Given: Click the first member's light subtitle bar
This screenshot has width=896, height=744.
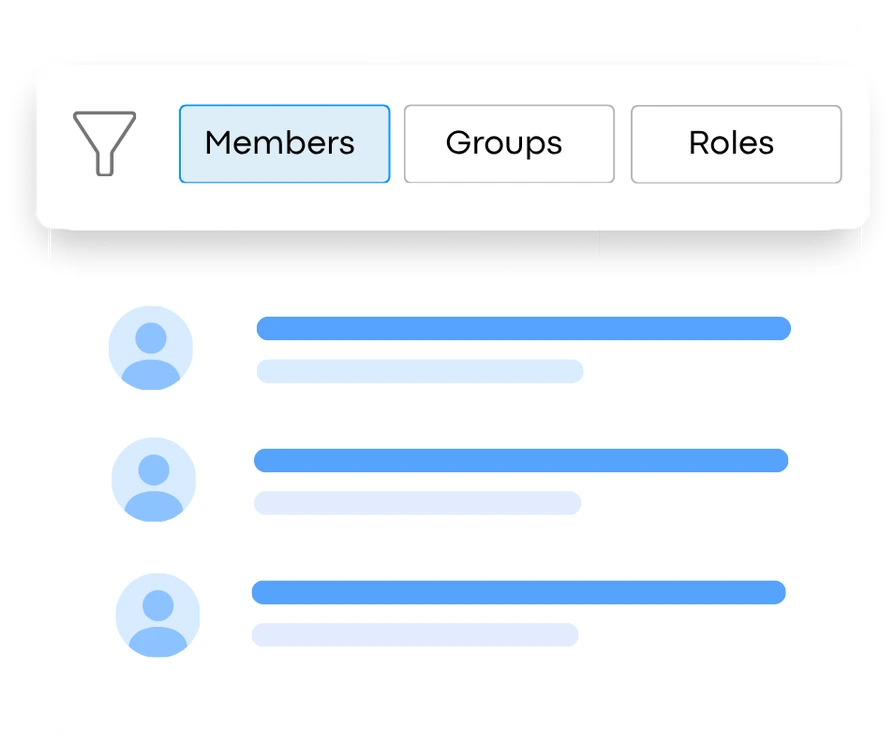Looking at the screenshot, I should [x=419, y=371].
